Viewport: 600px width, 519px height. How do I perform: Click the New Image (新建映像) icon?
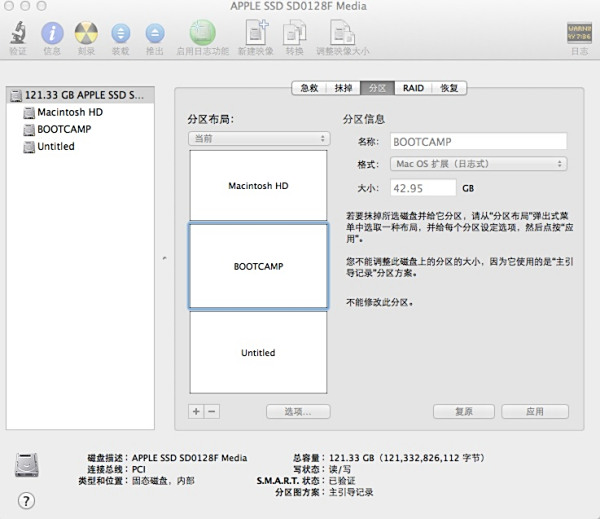[x=256, y=33]
